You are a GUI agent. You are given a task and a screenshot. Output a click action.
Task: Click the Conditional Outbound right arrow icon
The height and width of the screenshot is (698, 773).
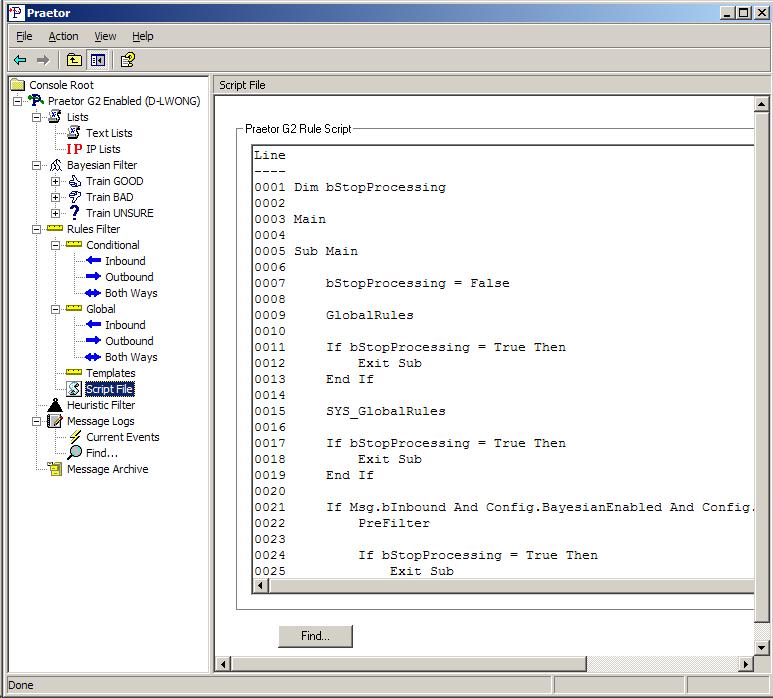pos(93,276)
